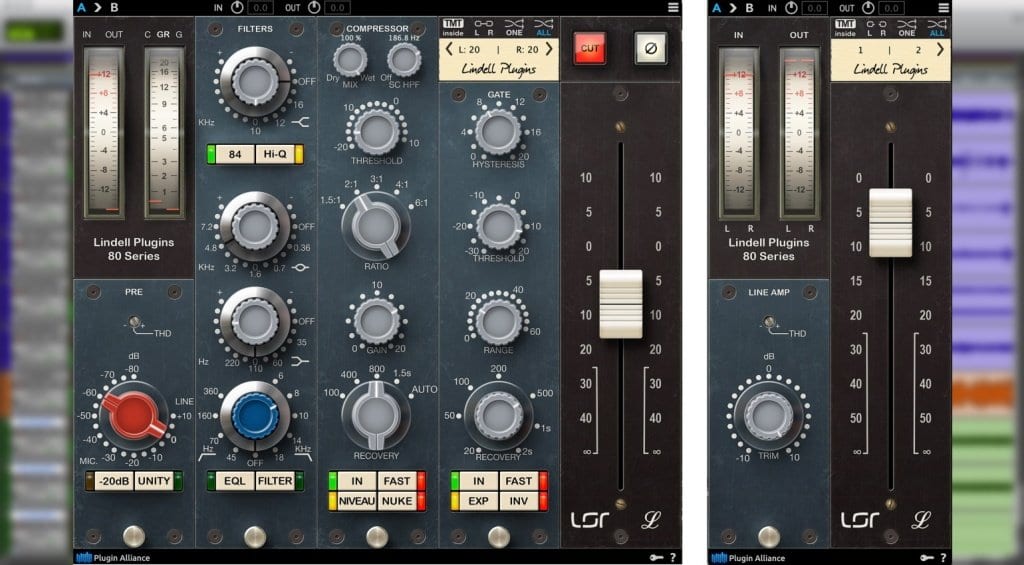Screen dimensions: 1024x565
Task: Click the blue filter frequency knob
Action: point(255,415)
